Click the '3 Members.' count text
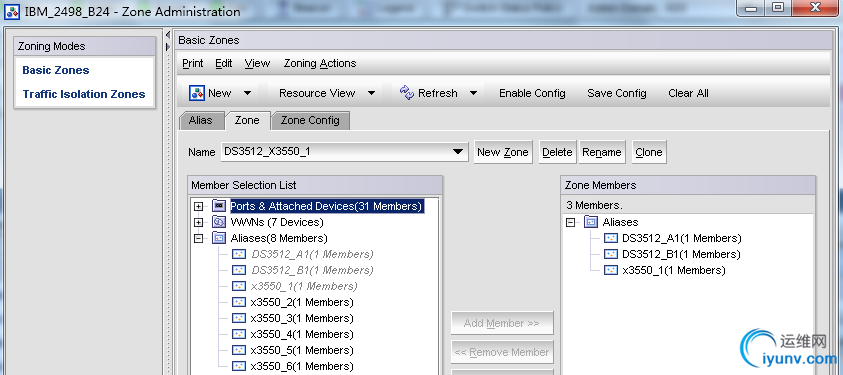 pos(594,205)
